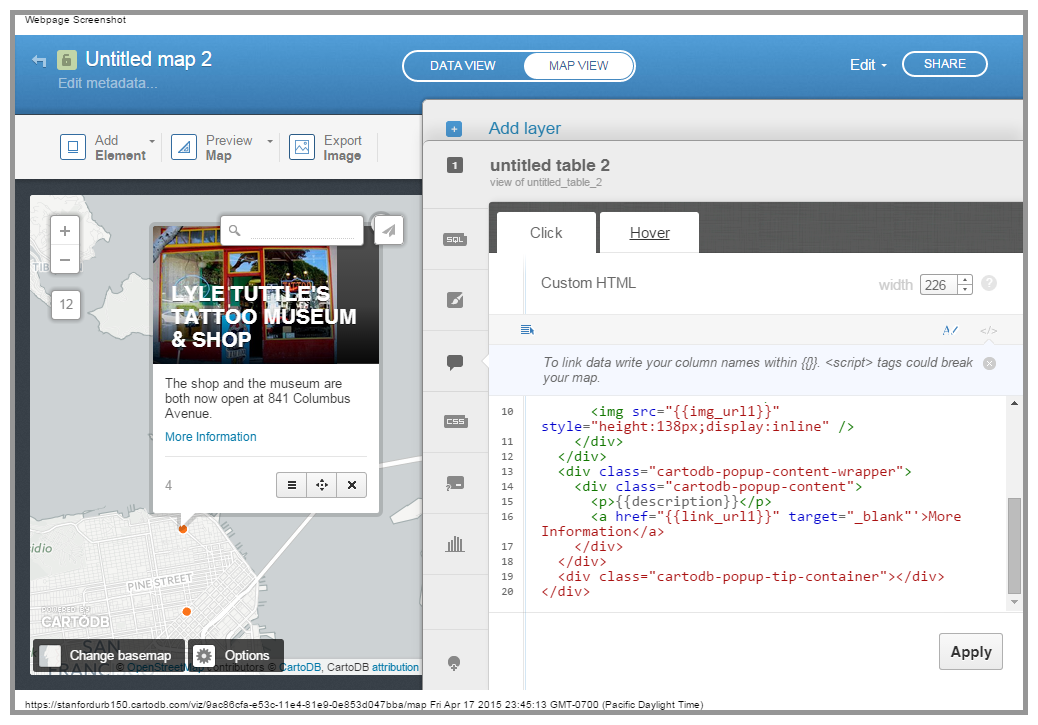This screenshot has width=1038, height=725.
Task: Click the back arrow icon beside map title
Action: [x=39, y=61]
